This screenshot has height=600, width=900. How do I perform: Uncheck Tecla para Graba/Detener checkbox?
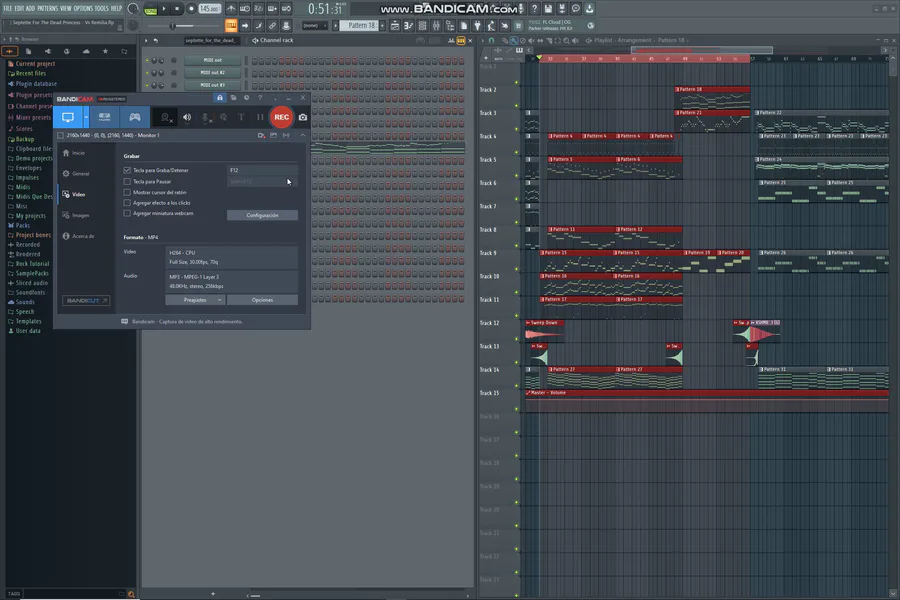point(127,171)
